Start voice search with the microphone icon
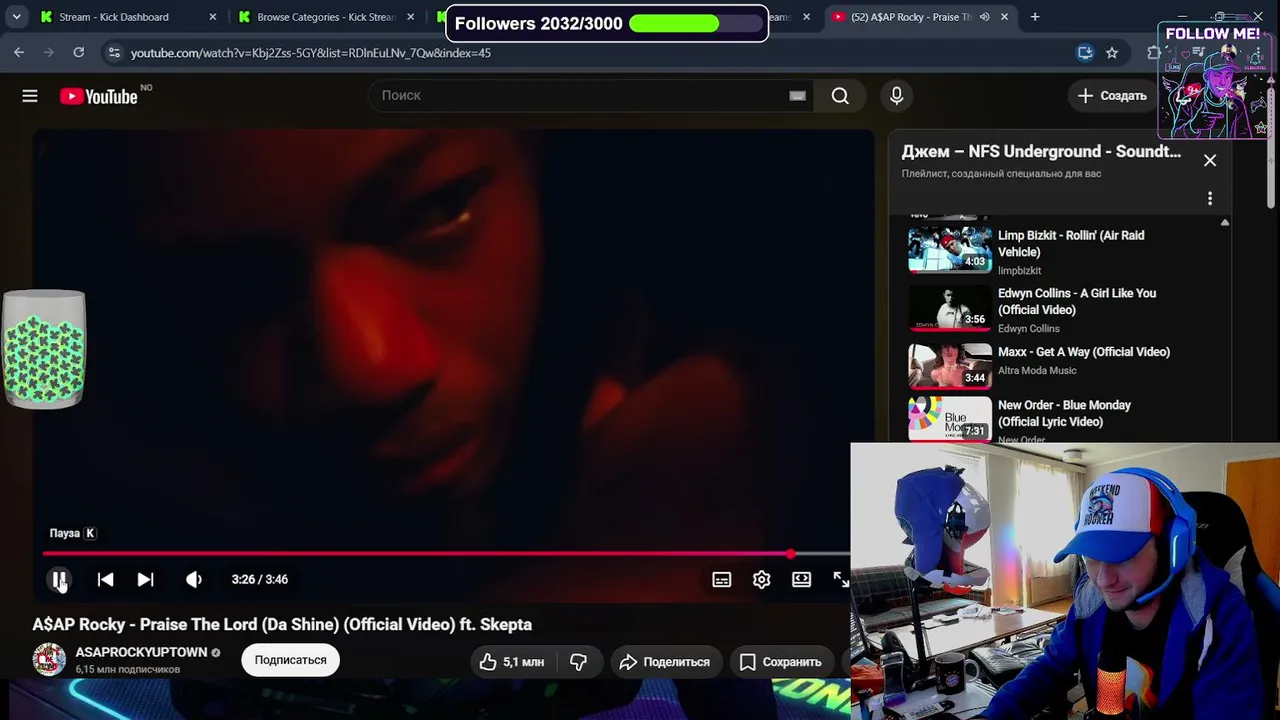Viewport: 1280px width, 720px height. tap(896, 95)
